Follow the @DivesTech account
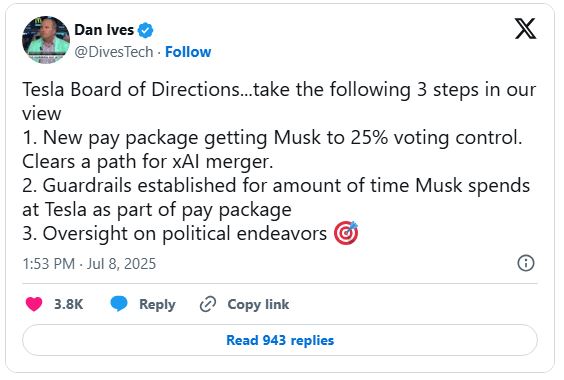This screenshot has width=564, height=380. (x=188, y=52)
